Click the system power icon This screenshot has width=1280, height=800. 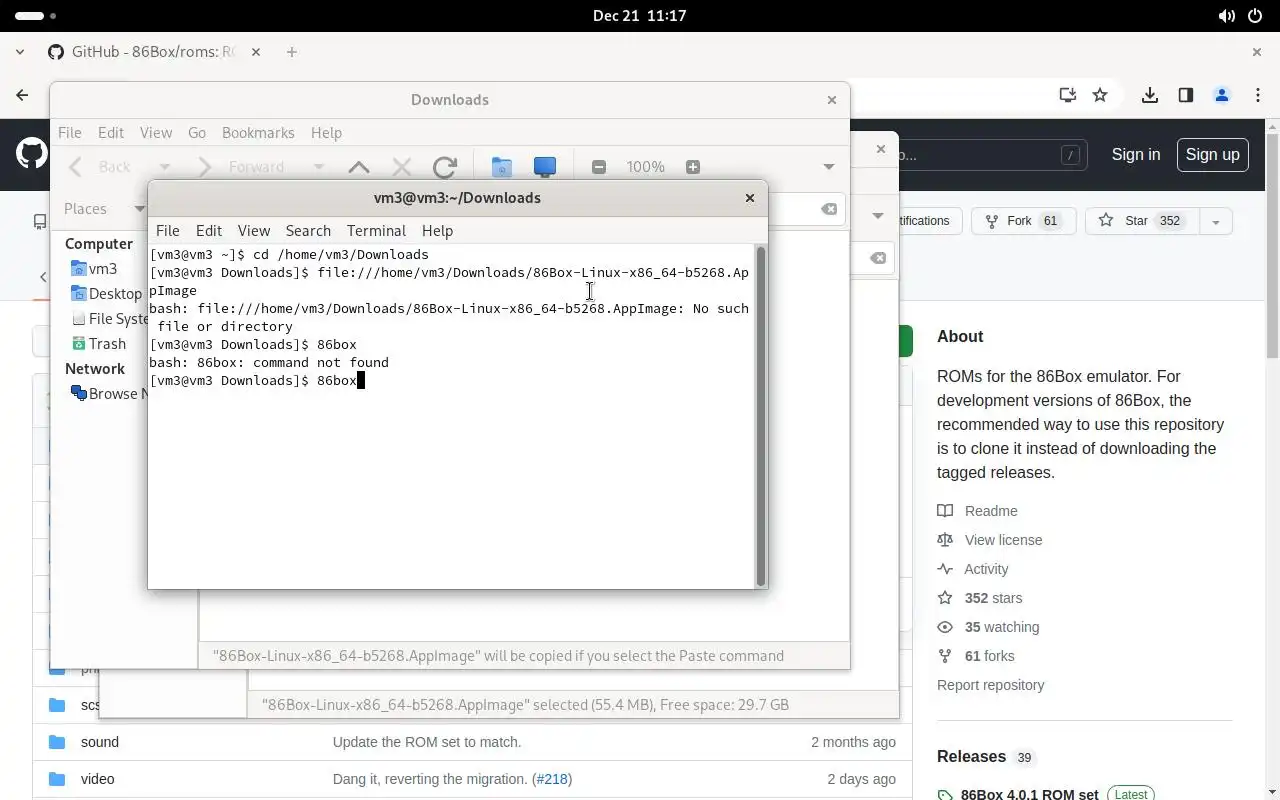coord(1255,16)
